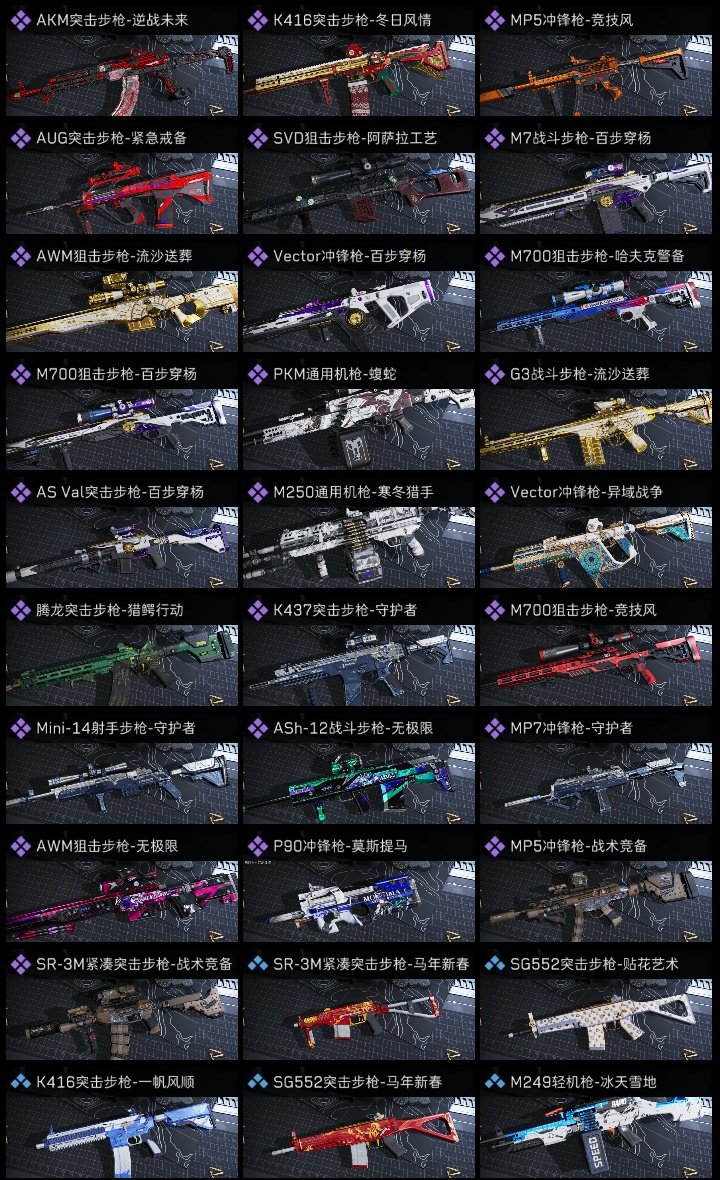The width and height of the screenshot is (720, 1180).
Task: Click the purple rarity icon beside PKM通用机枪-蝮蛇
Action: tap(257, 374)
